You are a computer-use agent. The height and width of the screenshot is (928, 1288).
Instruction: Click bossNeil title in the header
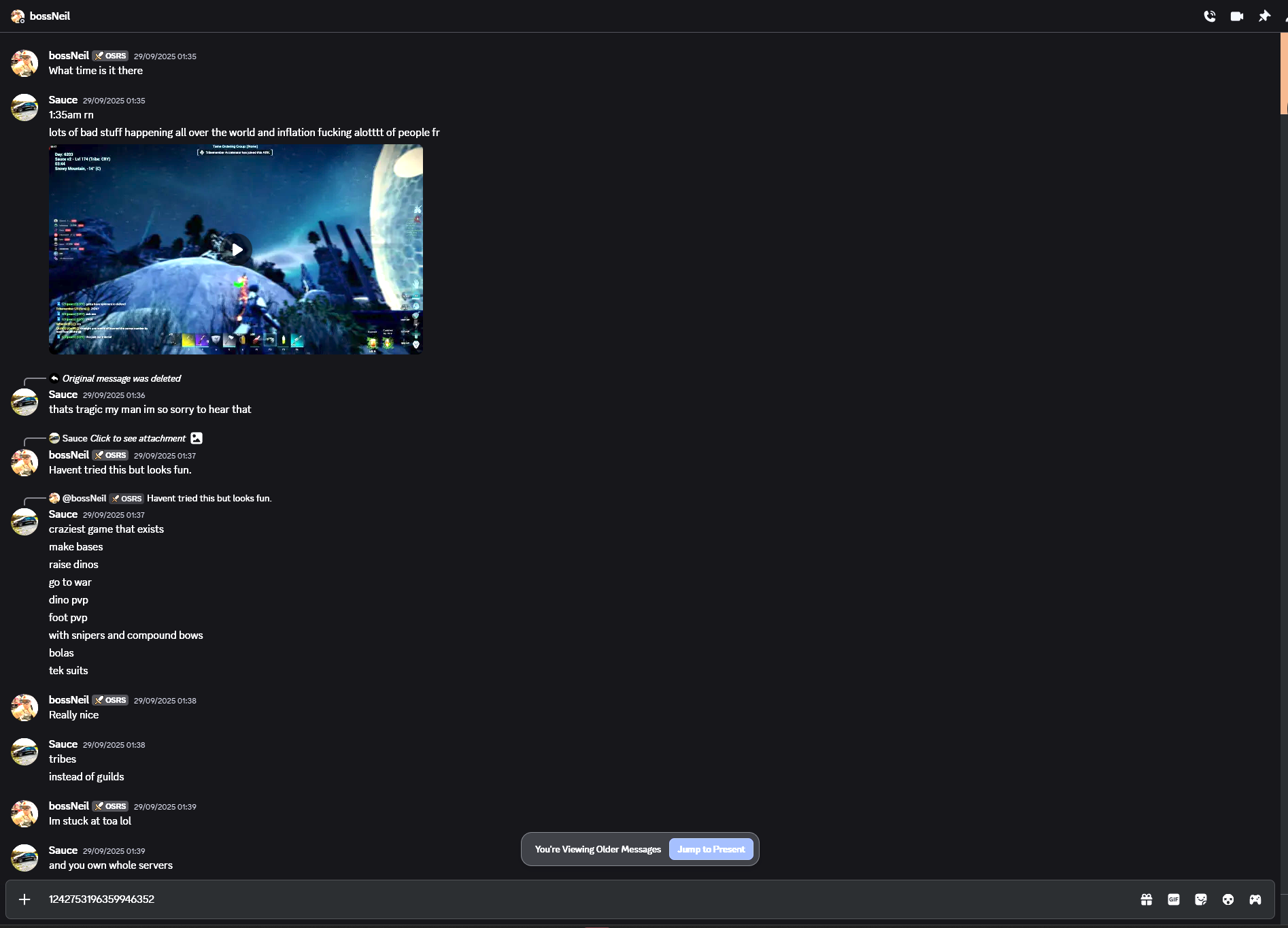[x=50, y=16]
